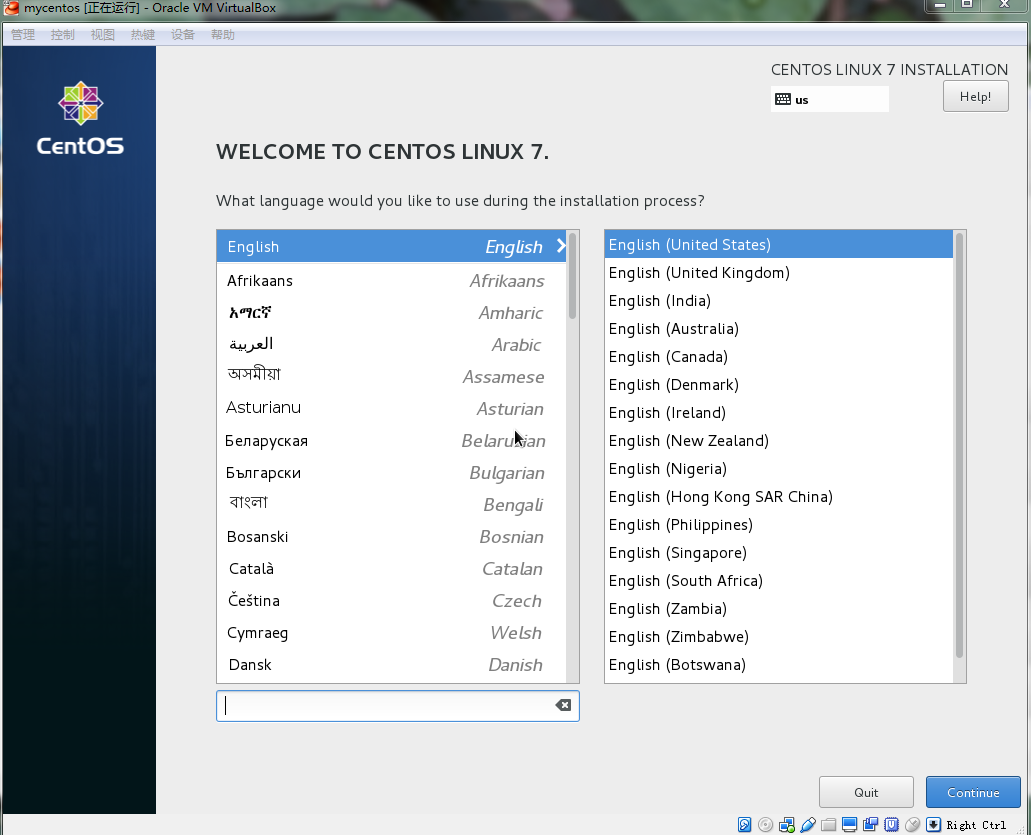Select the Bengali language row
This screenshot has width=1031, height=835.
[391, 505]
